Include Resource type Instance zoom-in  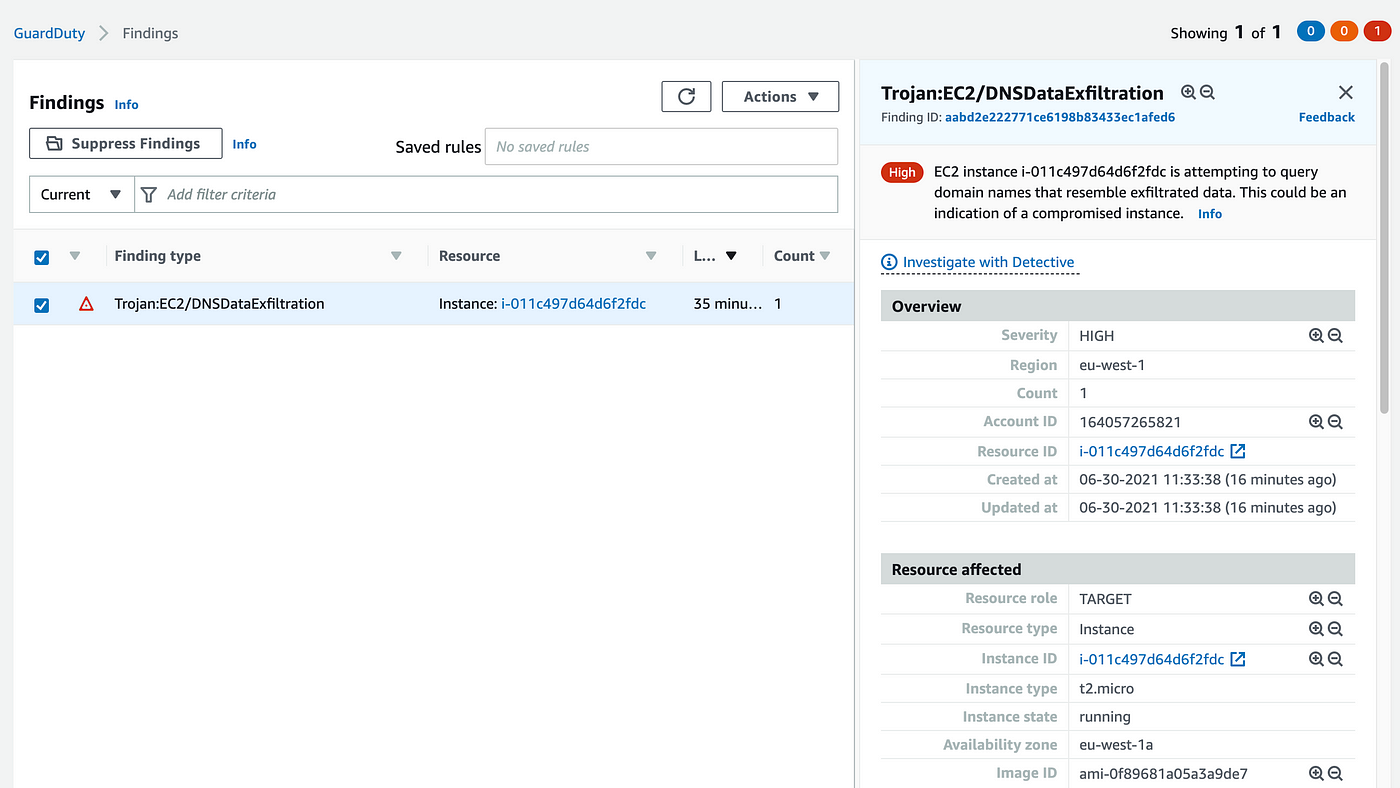point(1316,629)
